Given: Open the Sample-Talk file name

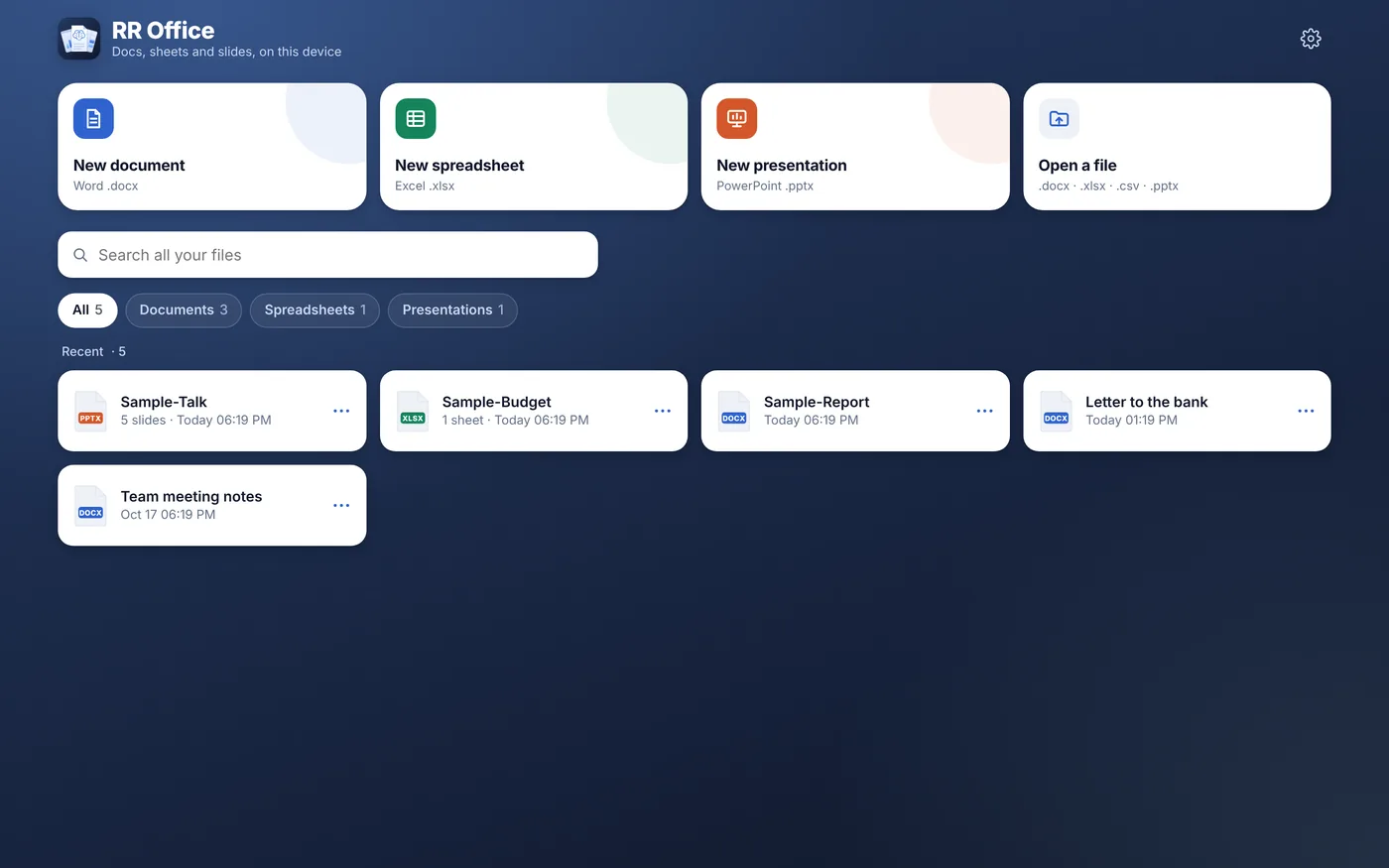Looking at the screenshot, I should pos(164,402).
